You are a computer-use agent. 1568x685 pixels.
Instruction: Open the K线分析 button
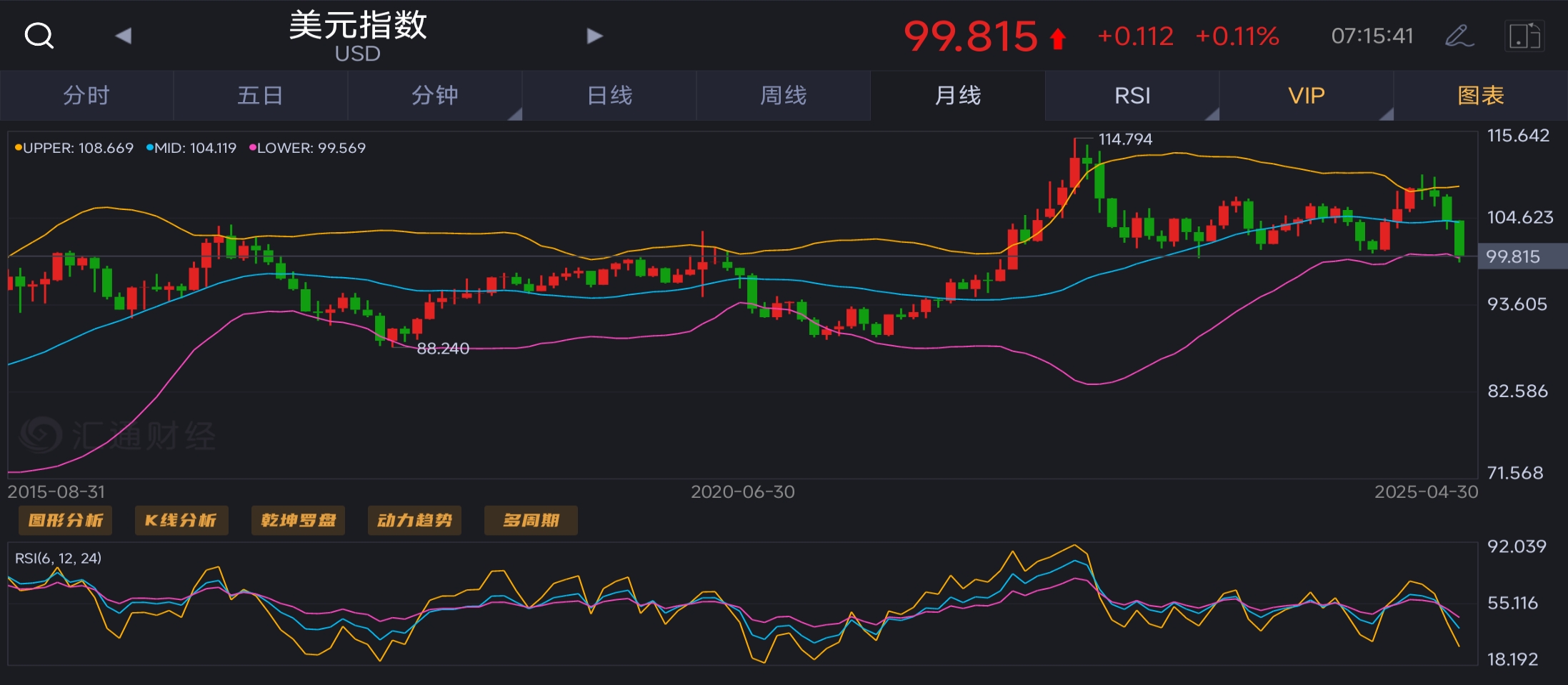coord(181,520)
